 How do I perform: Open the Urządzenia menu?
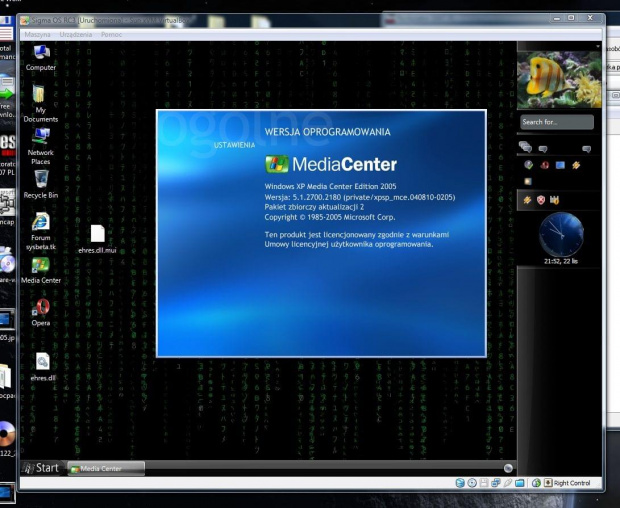pyautogui.click(x=76, y=34)
